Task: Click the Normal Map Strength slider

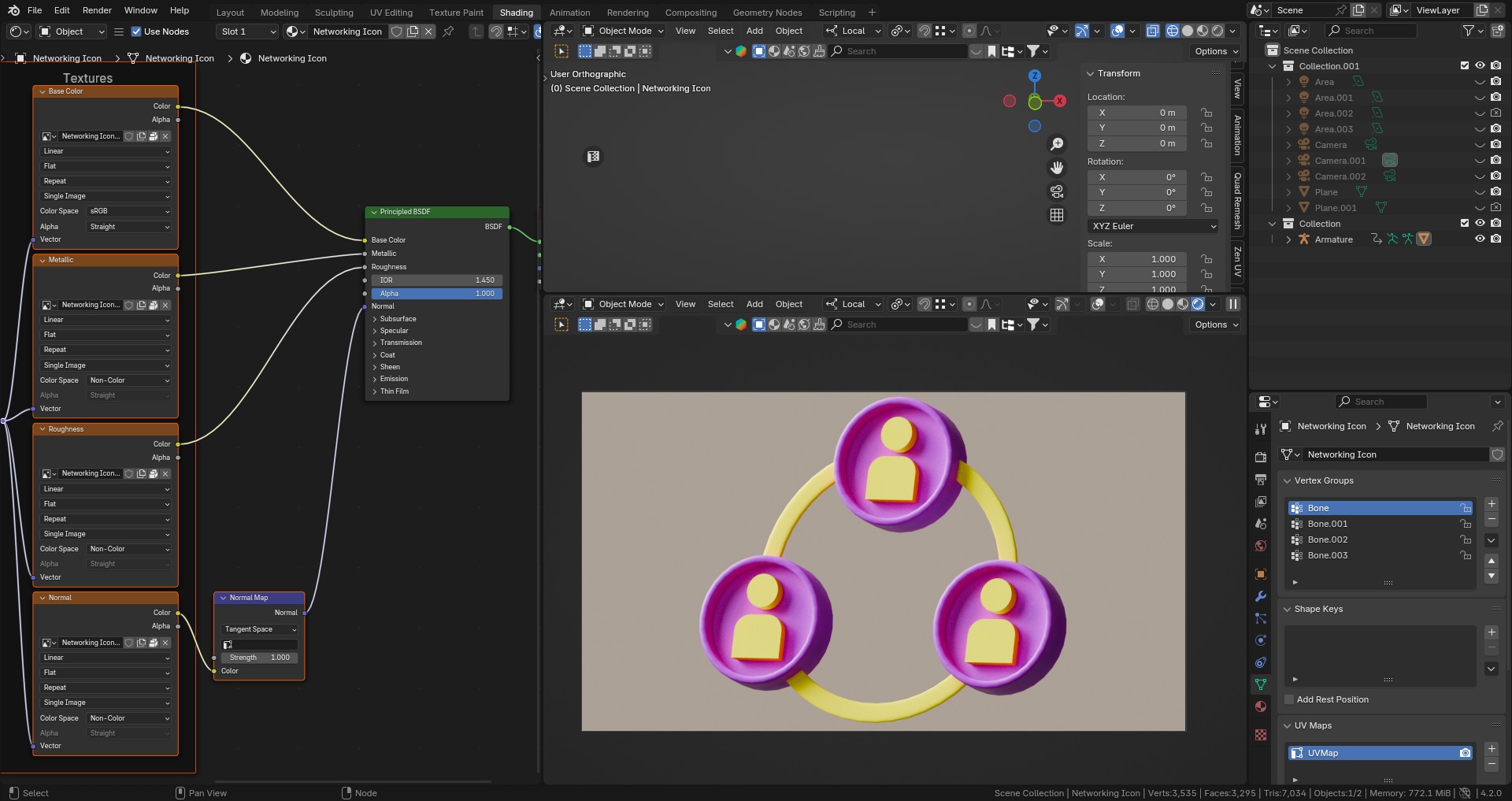Action: coord(259,658)
